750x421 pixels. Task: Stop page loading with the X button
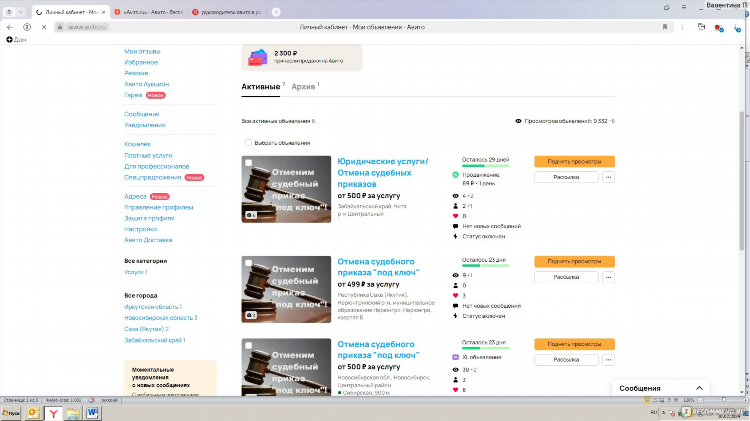click(x=44, y=27)
